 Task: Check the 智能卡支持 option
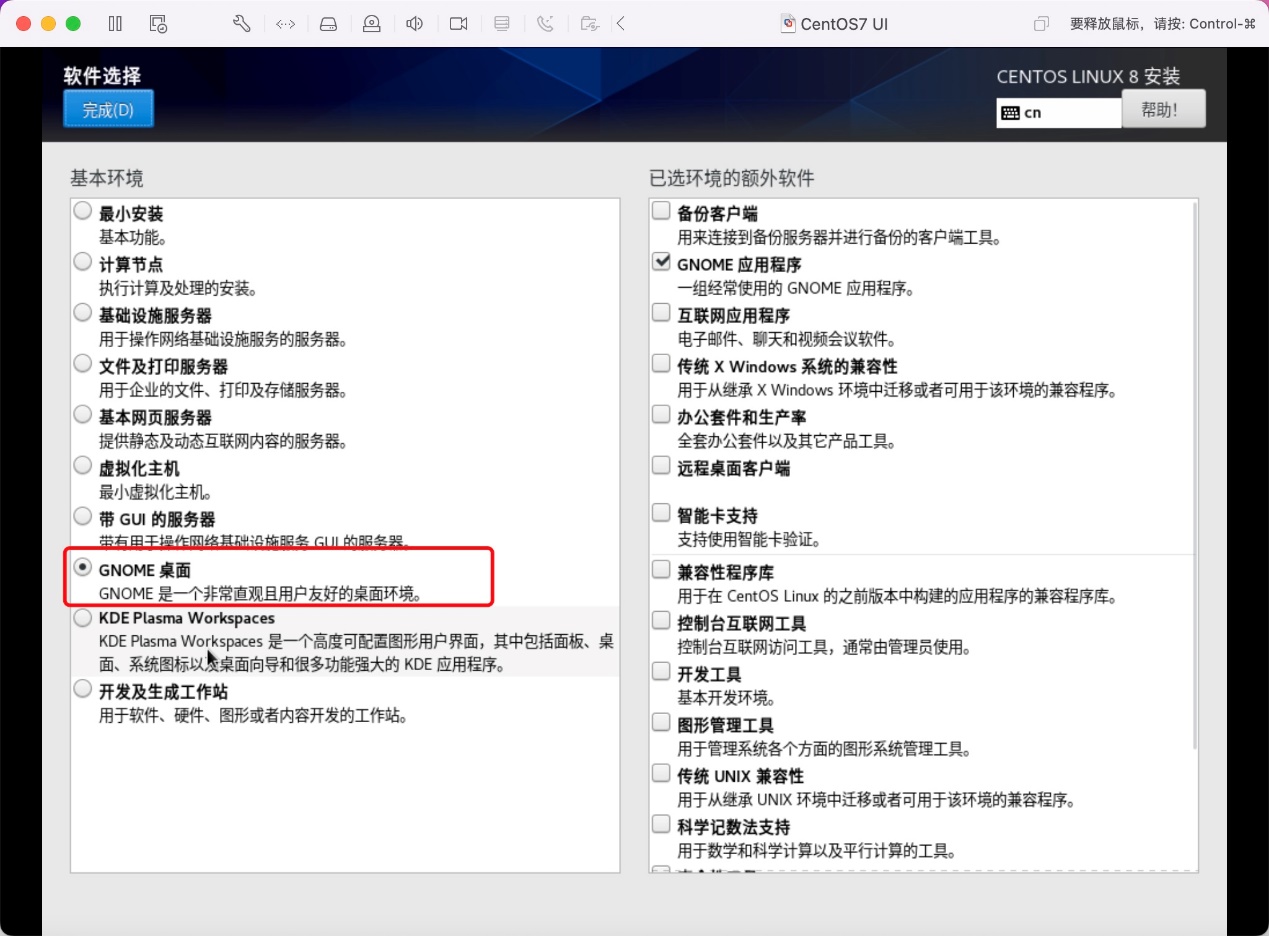(x=661, y=514)
